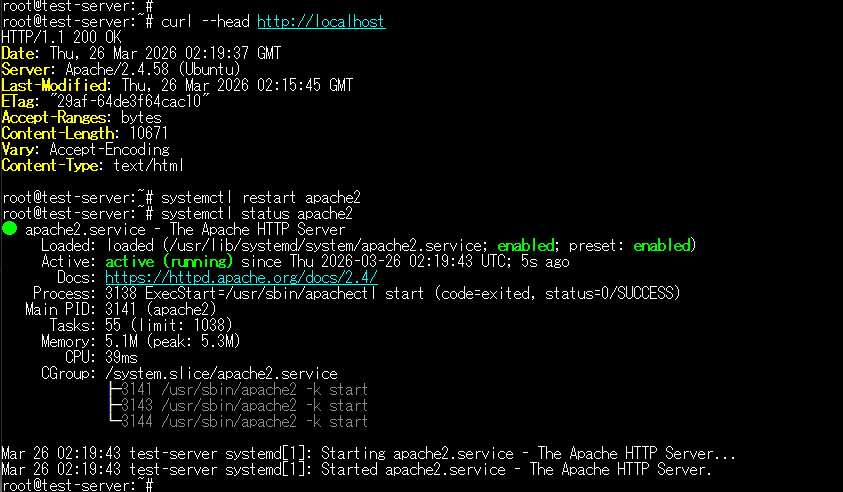Click the "HTTP/1.1 200 OK" response line

pos(60,37)
